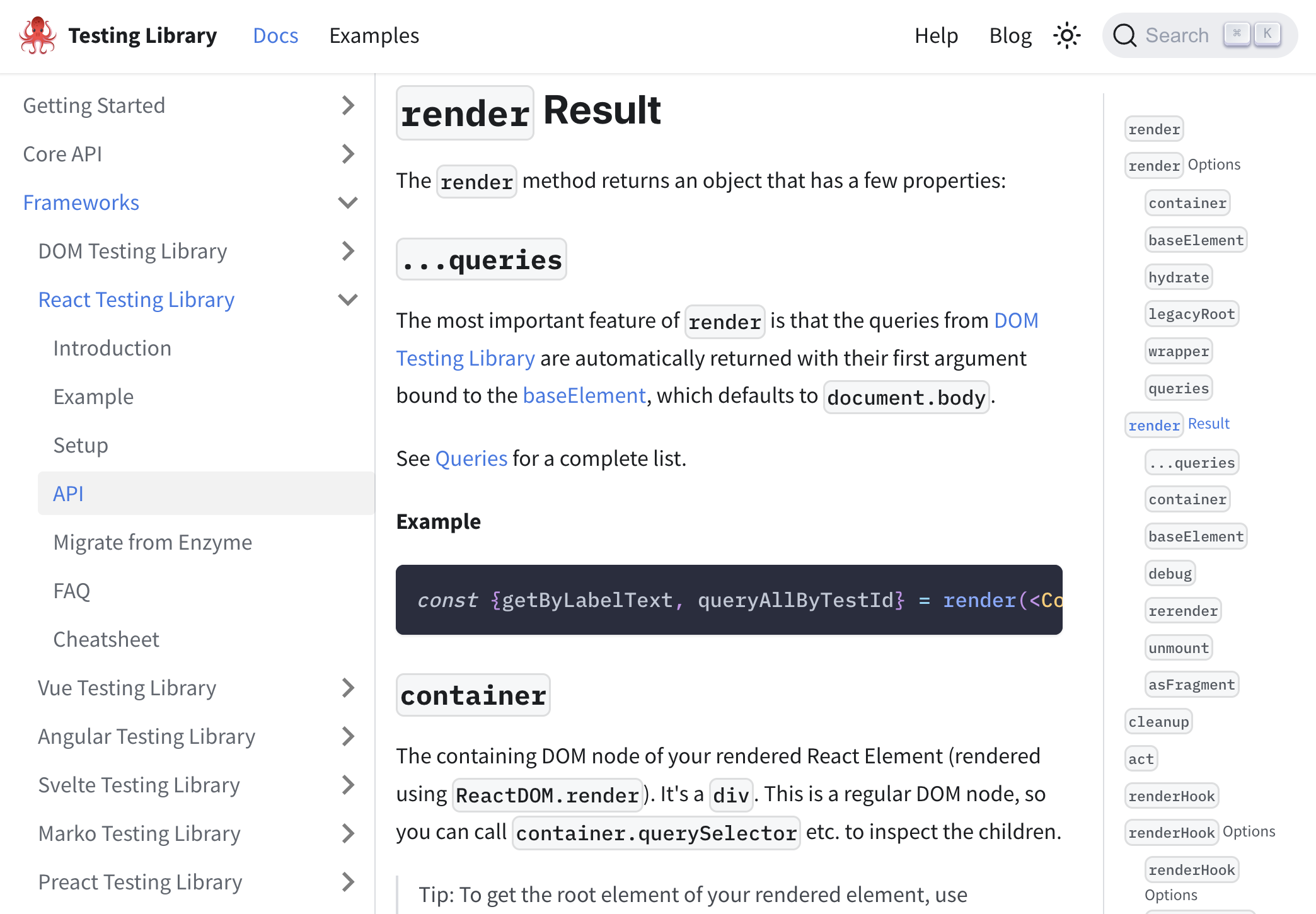The height and width of the screenshot is (914, 1316).
Task: Open the Queries link for complete list
Action: point(471,458)
